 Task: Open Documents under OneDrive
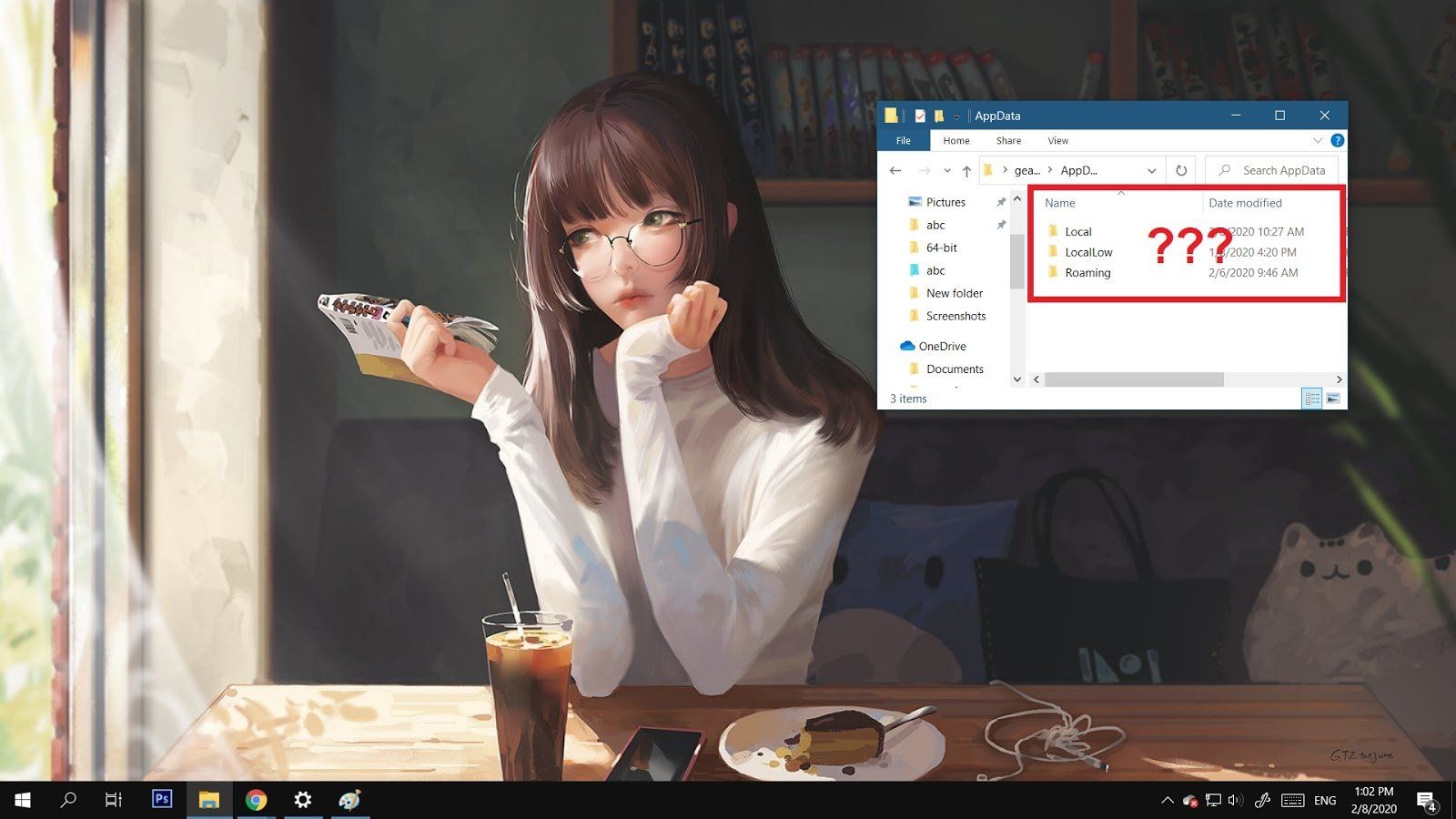point(955,369)
